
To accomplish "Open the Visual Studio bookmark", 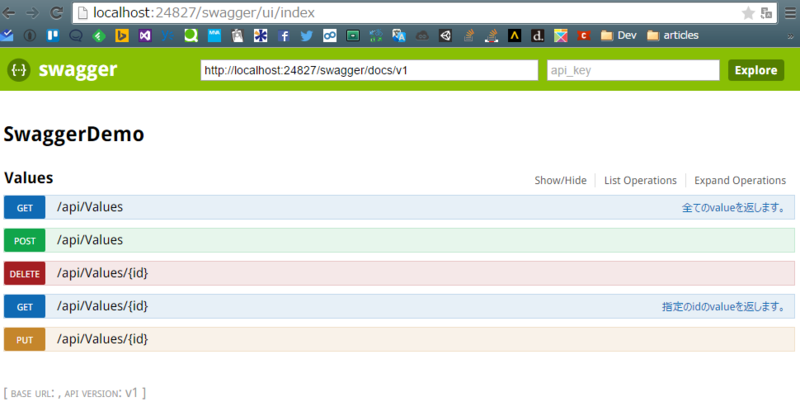I will click(145, 35).
